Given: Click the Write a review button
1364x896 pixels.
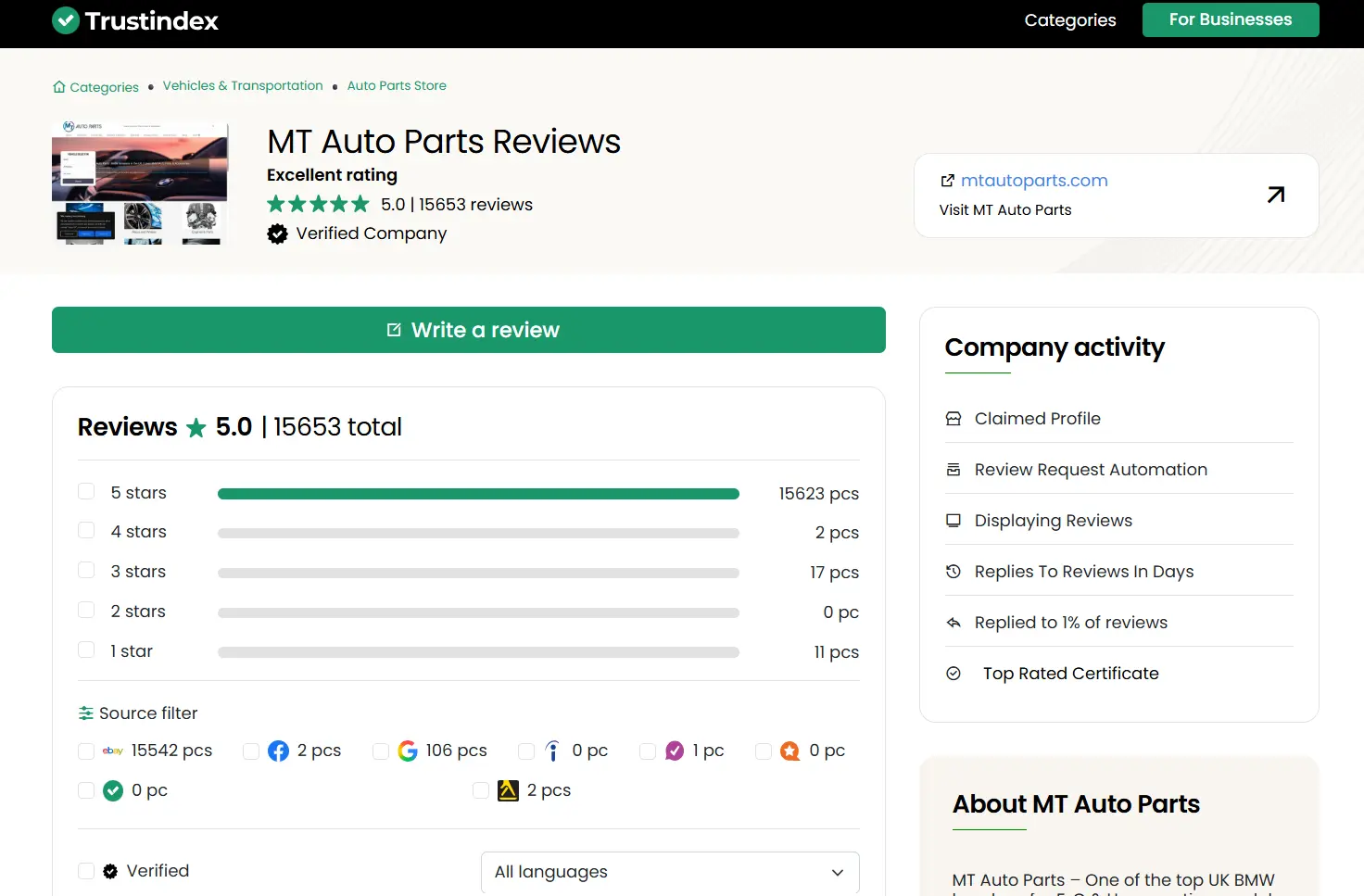Looking at the screenshot, I should 469,330.
